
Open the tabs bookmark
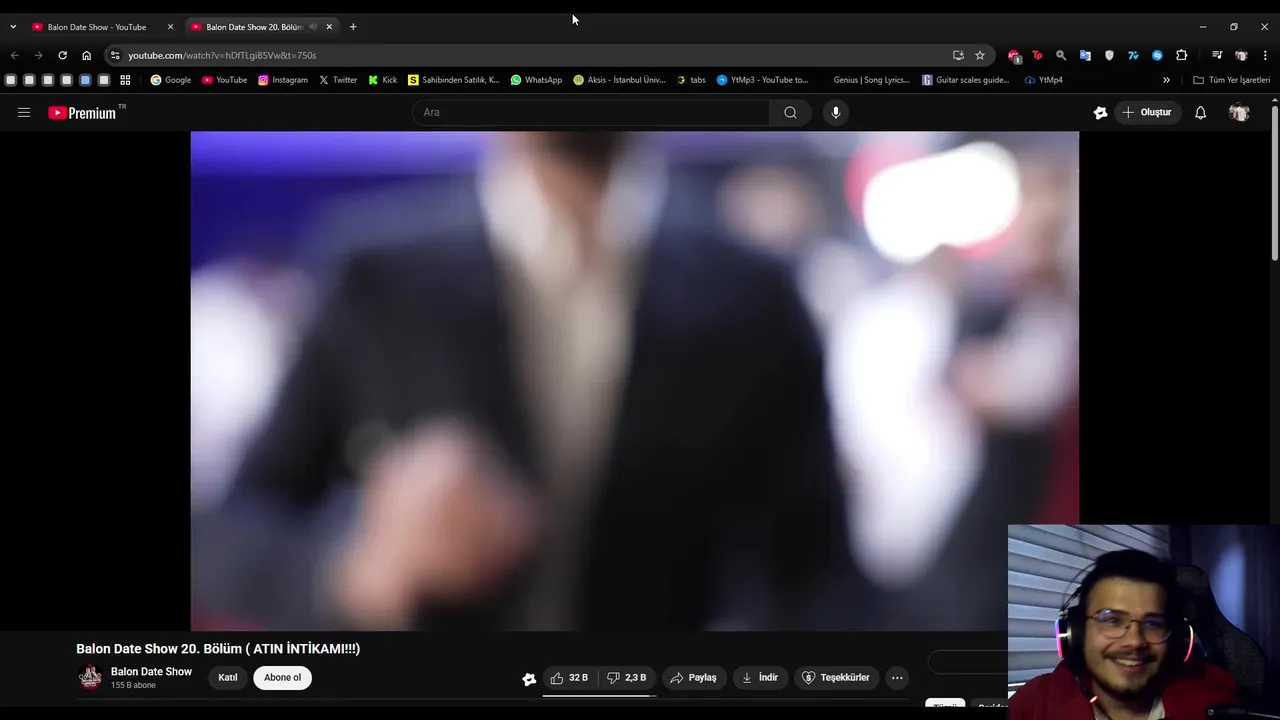click(x=691, y=80)
